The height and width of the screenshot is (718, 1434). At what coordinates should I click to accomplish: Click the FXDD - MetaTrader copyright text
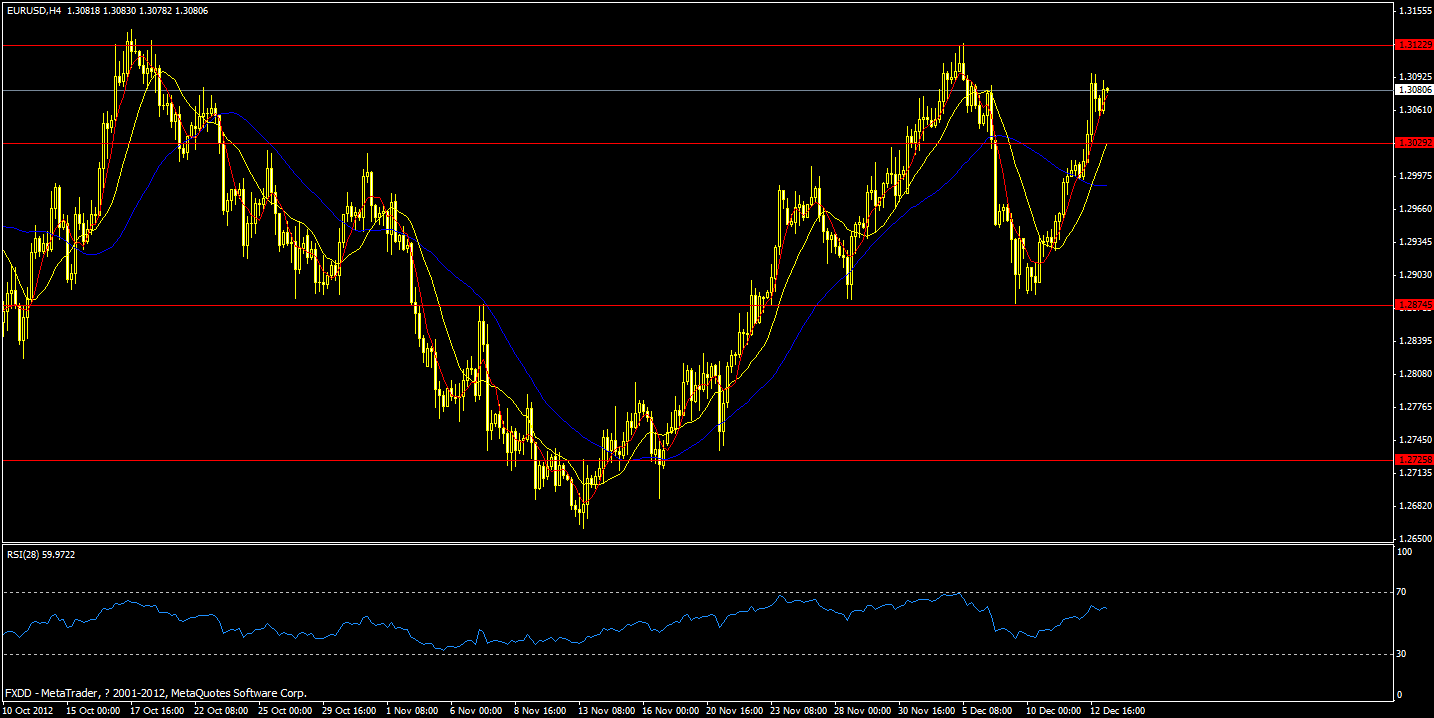coord(155,692)
